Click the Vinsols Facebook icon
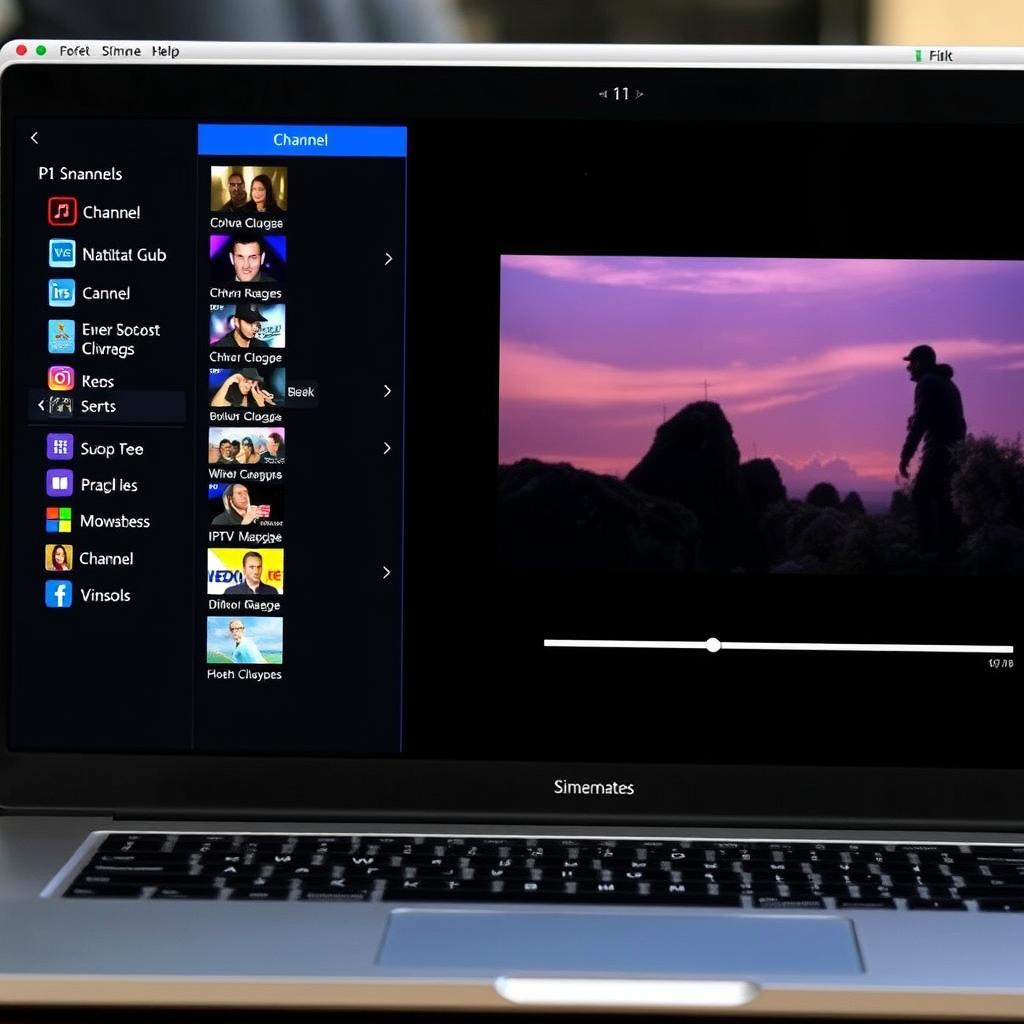The image size is (1024, 1024). (x=61, y=595)
